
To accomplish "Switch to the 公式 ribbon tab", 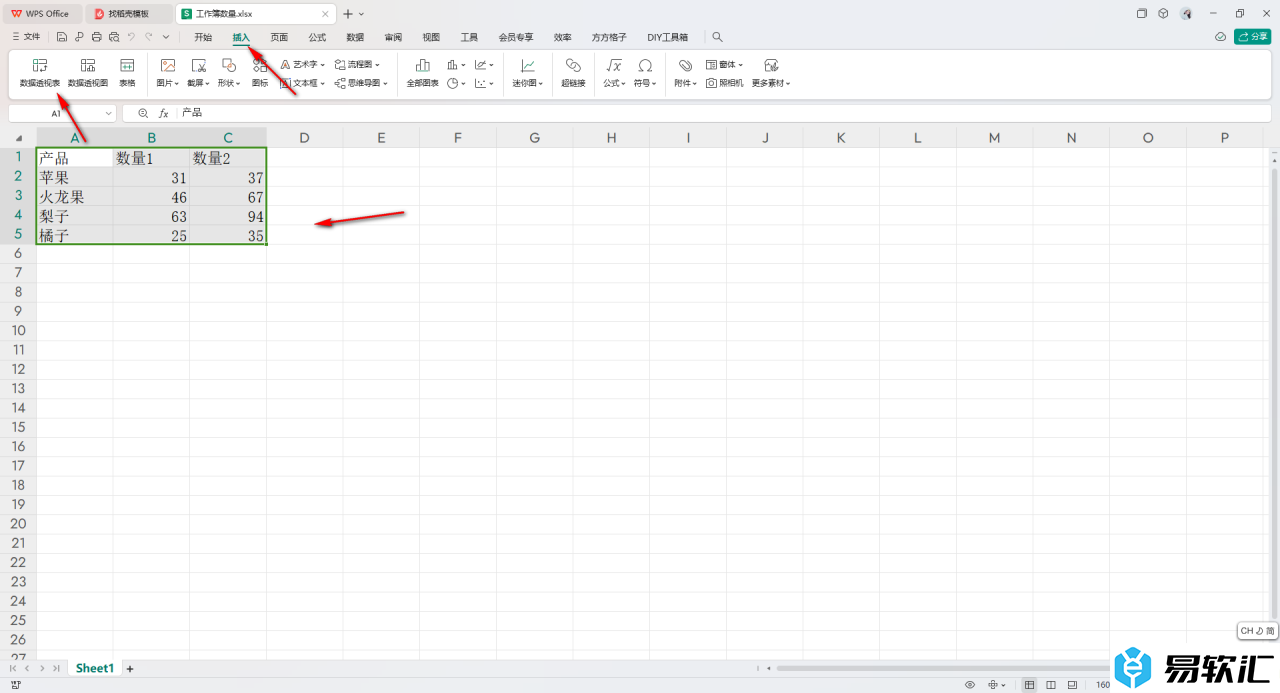I will click(x=317, y=37).
